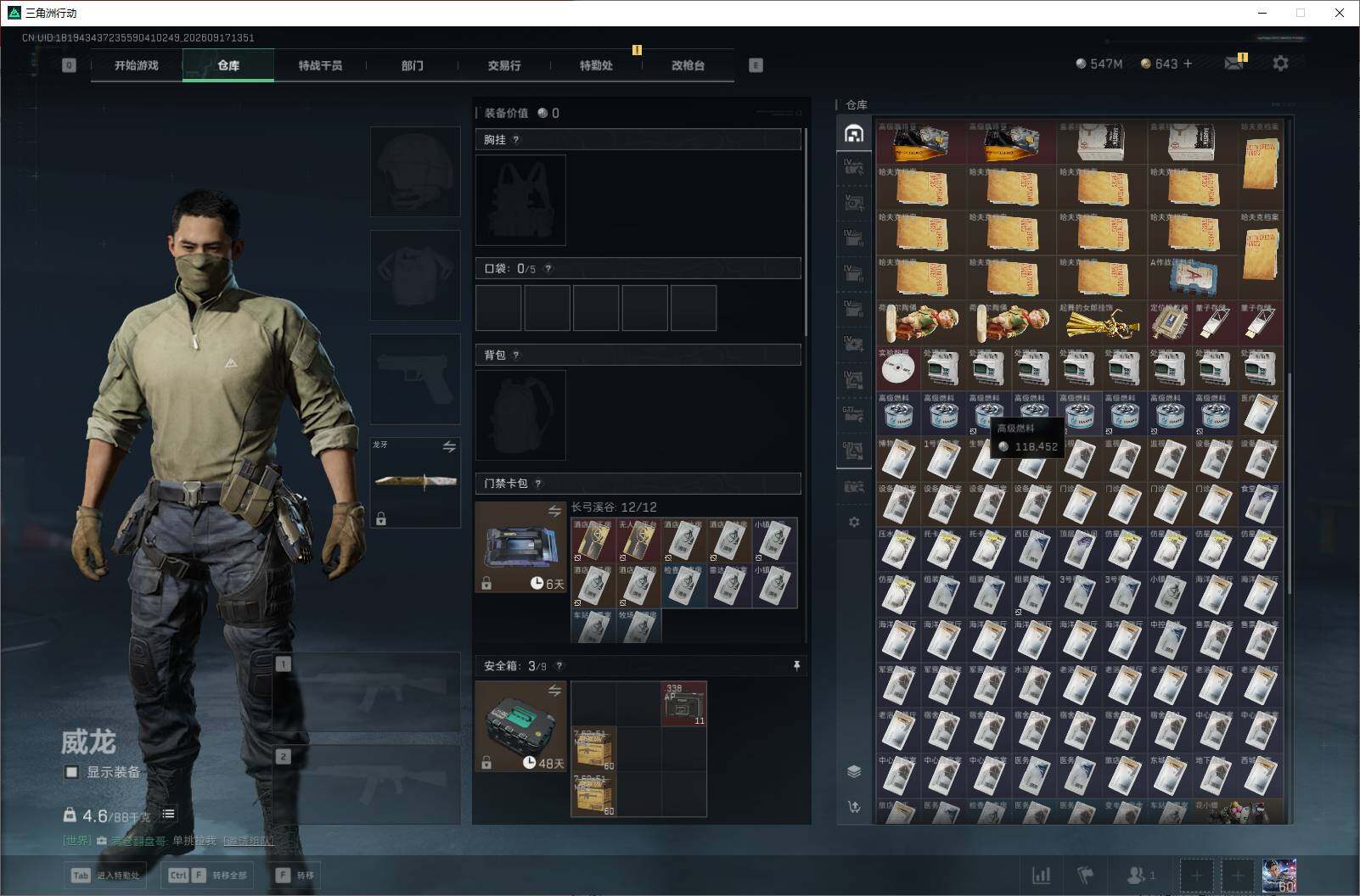Click the help icon next to 门禁卡包
Screen dimensions: 1360x896
tap(538, 484)
